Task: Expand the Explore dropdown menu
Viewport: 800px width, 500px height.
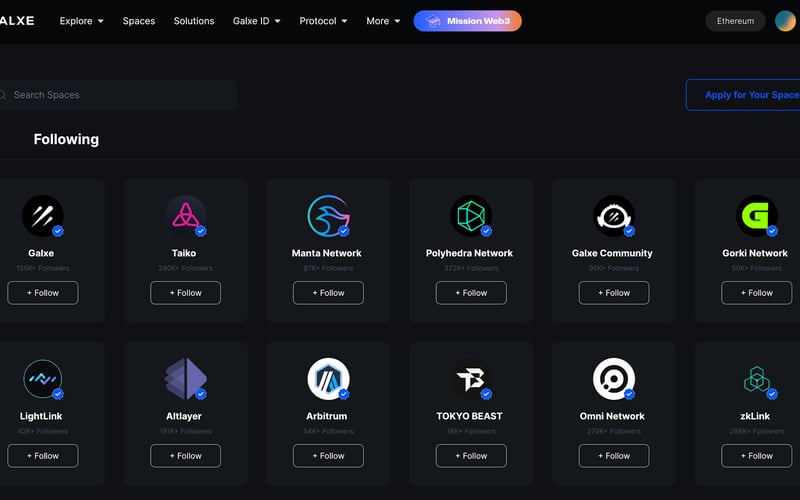Action: point(82,21)
